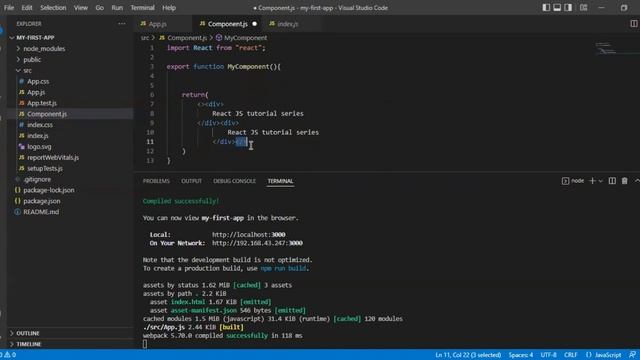The image size is (640, 360).
Task: Toggle primary side bar layout icon
Action: [x=546, y=8]
